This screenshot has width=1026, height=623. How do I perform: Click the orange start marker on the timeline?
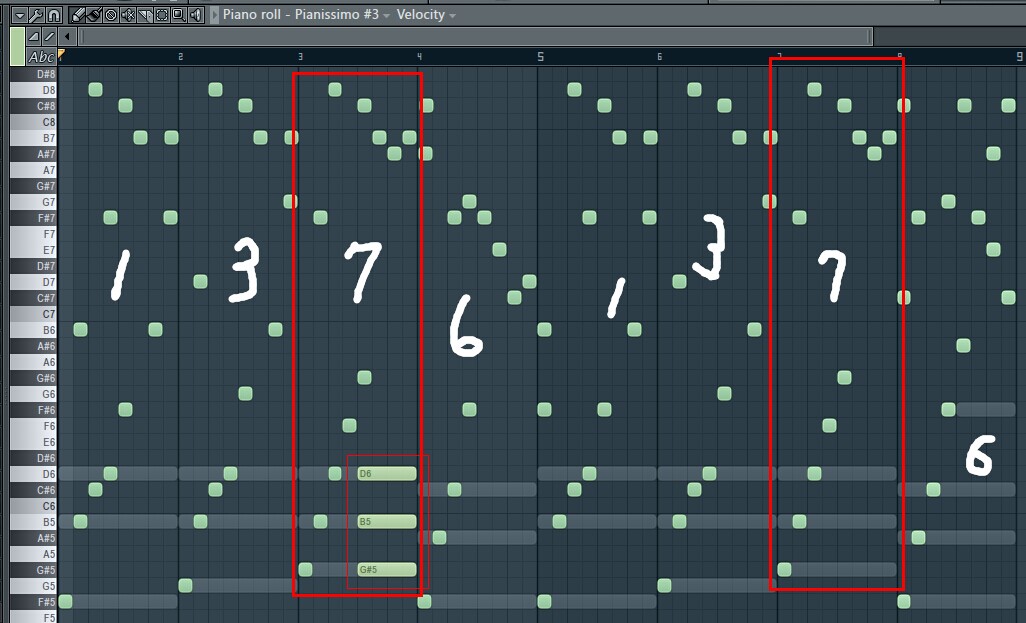(62, 53)
